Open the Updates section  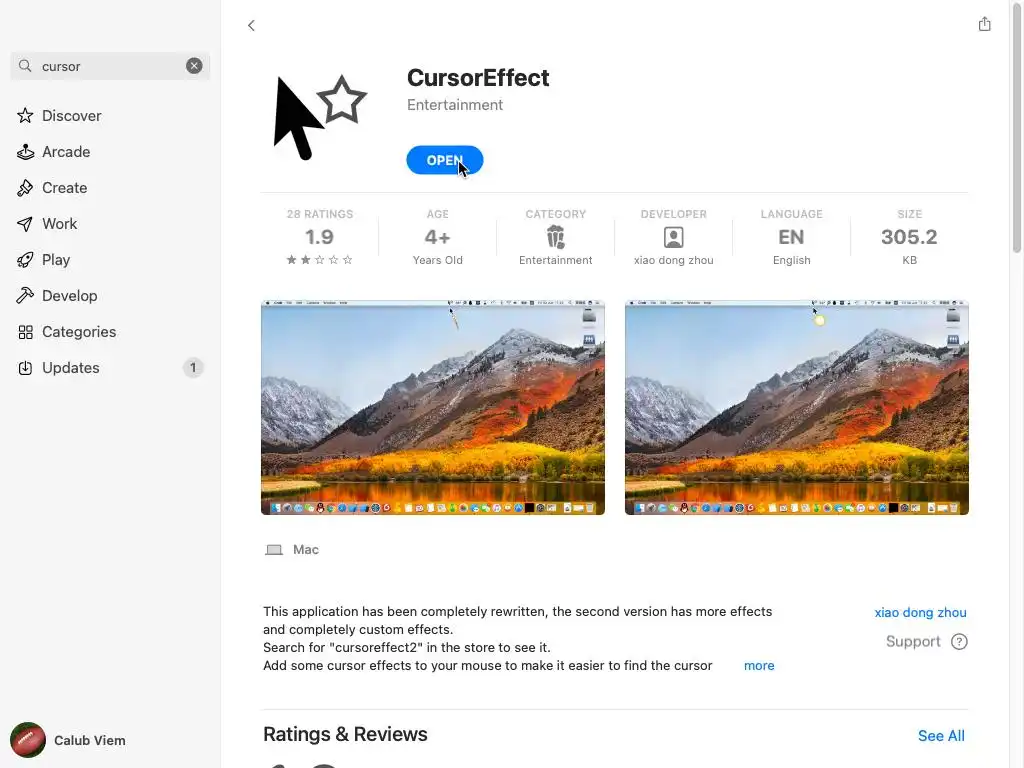pyautogui.click(x=110, y=368)
